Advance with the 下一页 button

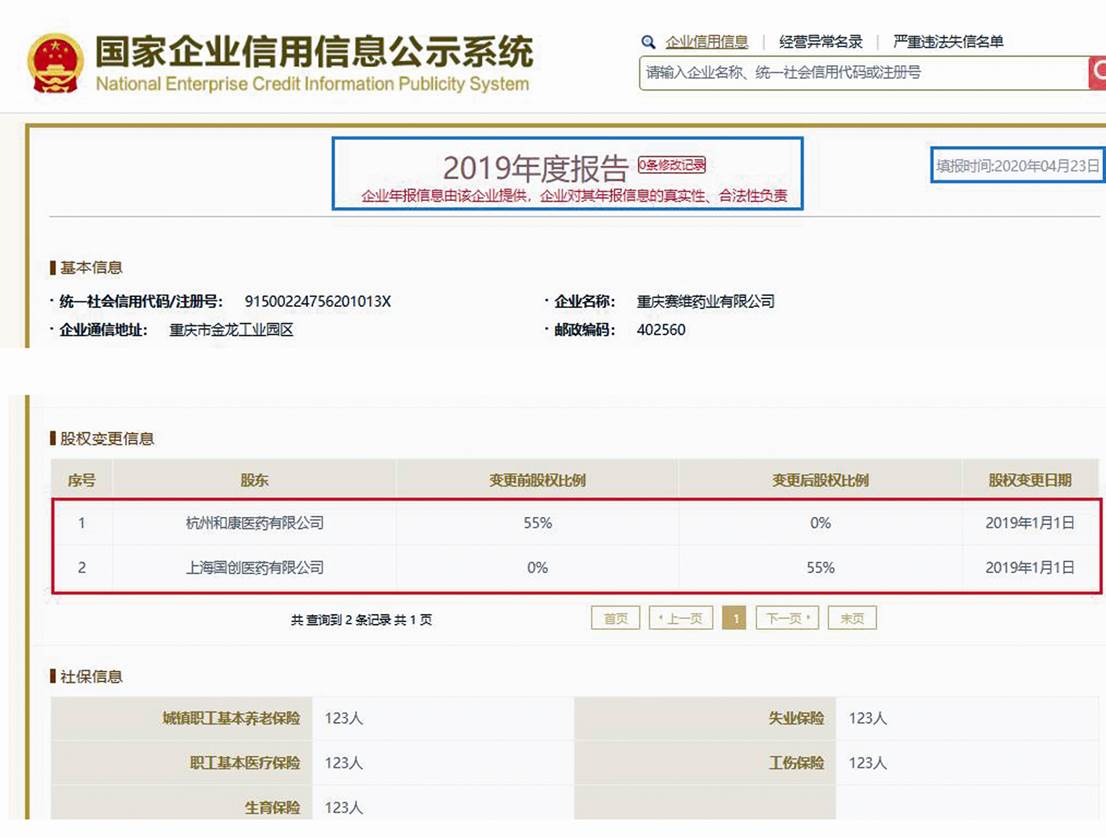pos(787,619)
